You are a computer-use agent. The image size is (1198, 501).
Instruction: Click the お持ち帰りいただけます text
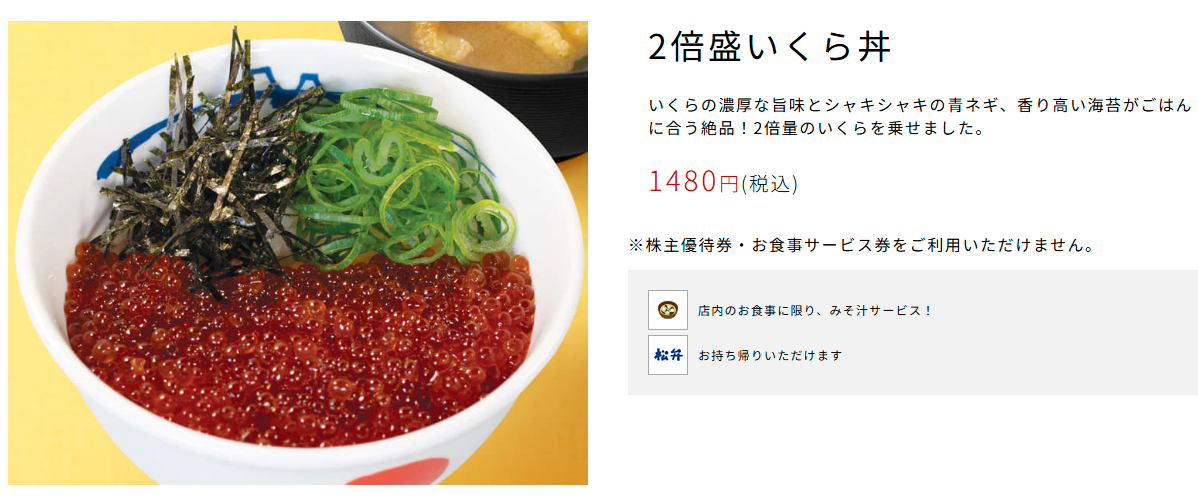(769, 356)
